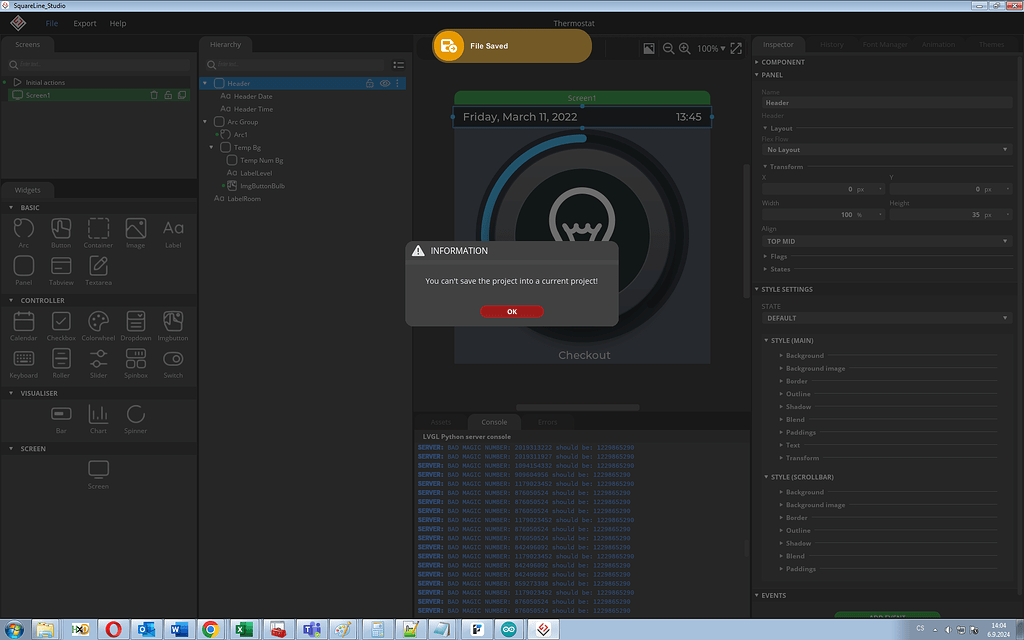Image resolution: width=1024 pixels, height=640 pixels.
Task: Open the zoom 100% dropdown
Action: (711, 48)
